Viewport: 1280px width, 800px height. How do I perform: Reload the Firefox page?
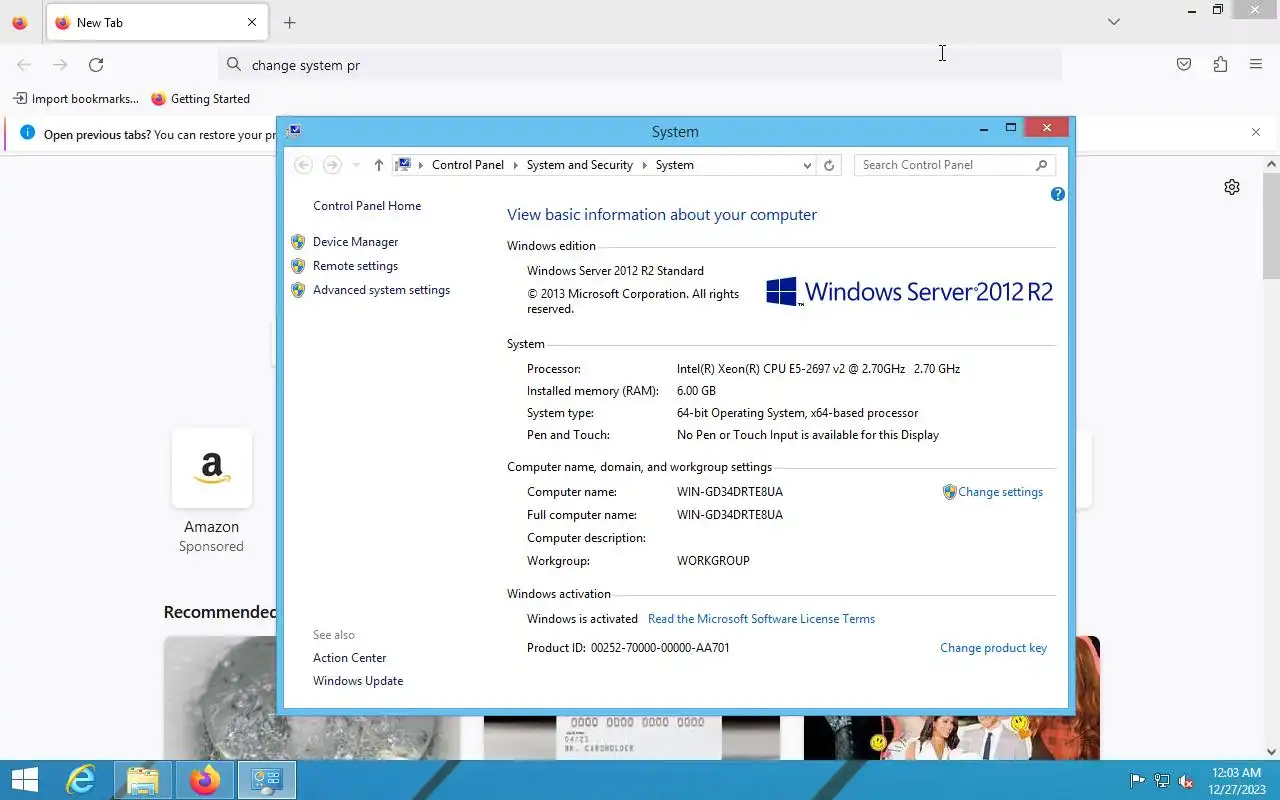click(x=96, y=65)
